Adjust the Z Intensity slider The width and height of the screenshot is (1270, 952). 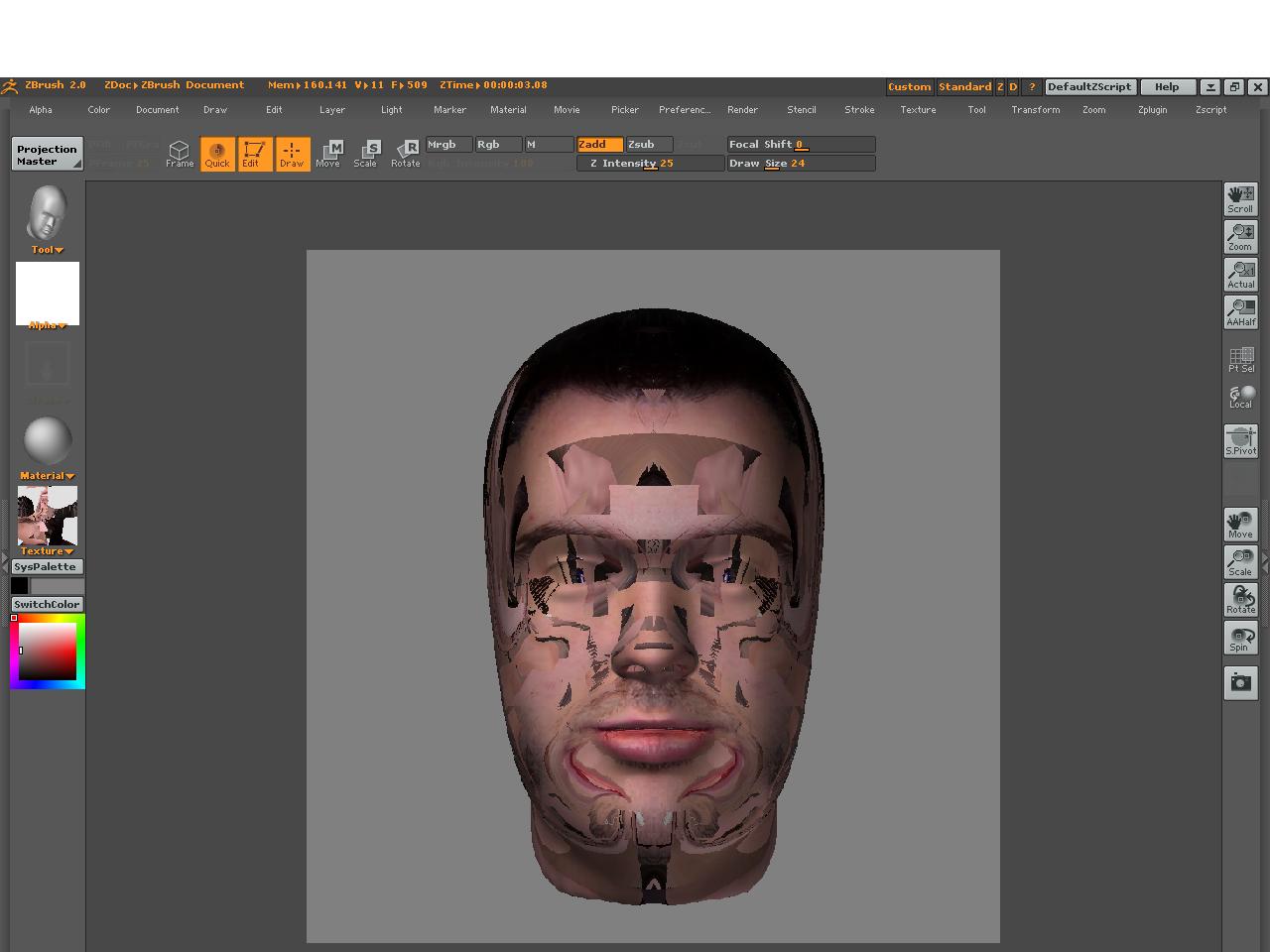(650, 164)
